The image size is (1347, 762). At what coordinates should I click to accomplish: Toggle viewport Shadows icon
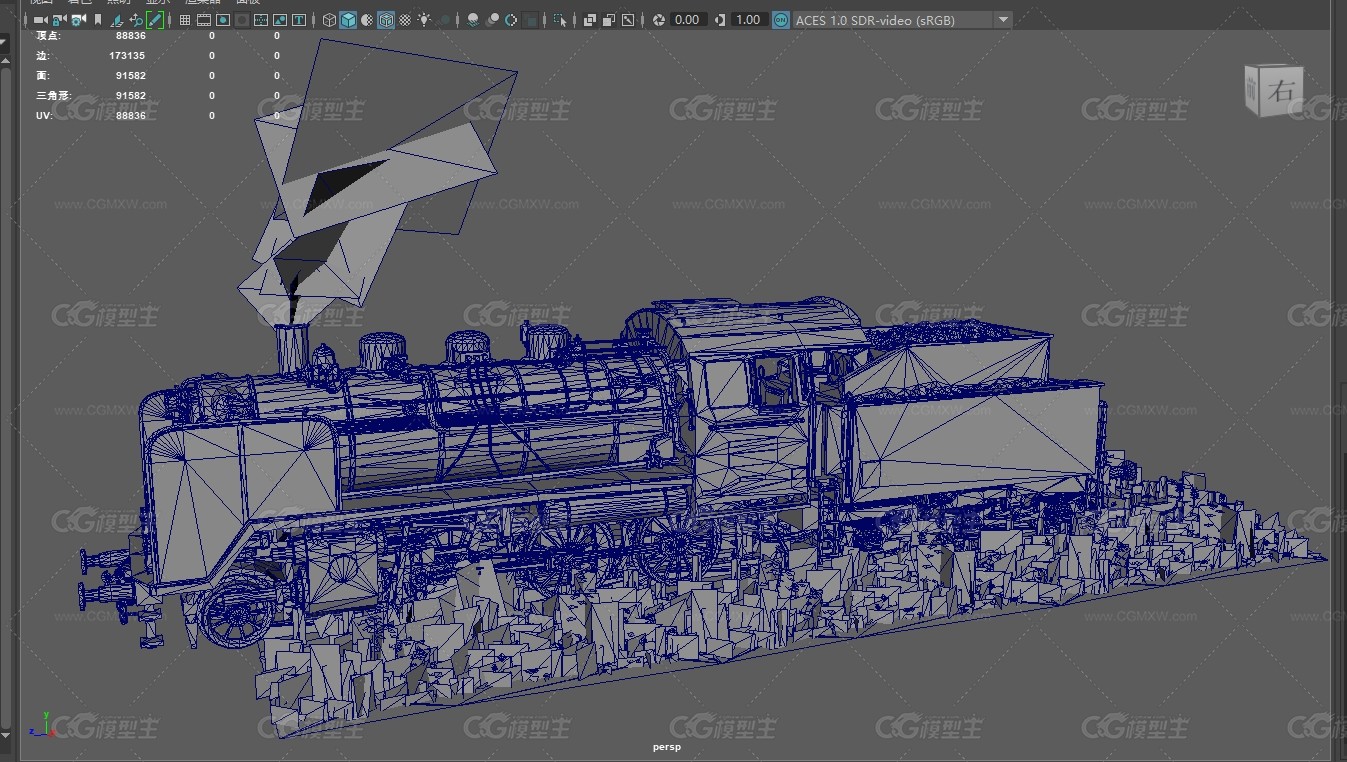444,20
